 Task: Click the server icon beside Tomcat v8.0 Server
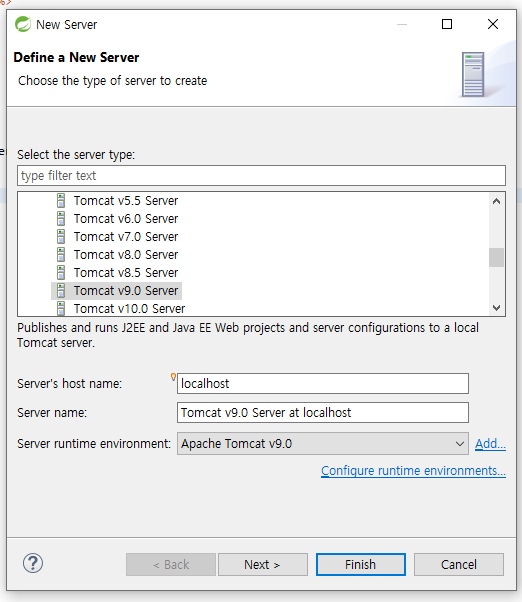click(61, 255)
